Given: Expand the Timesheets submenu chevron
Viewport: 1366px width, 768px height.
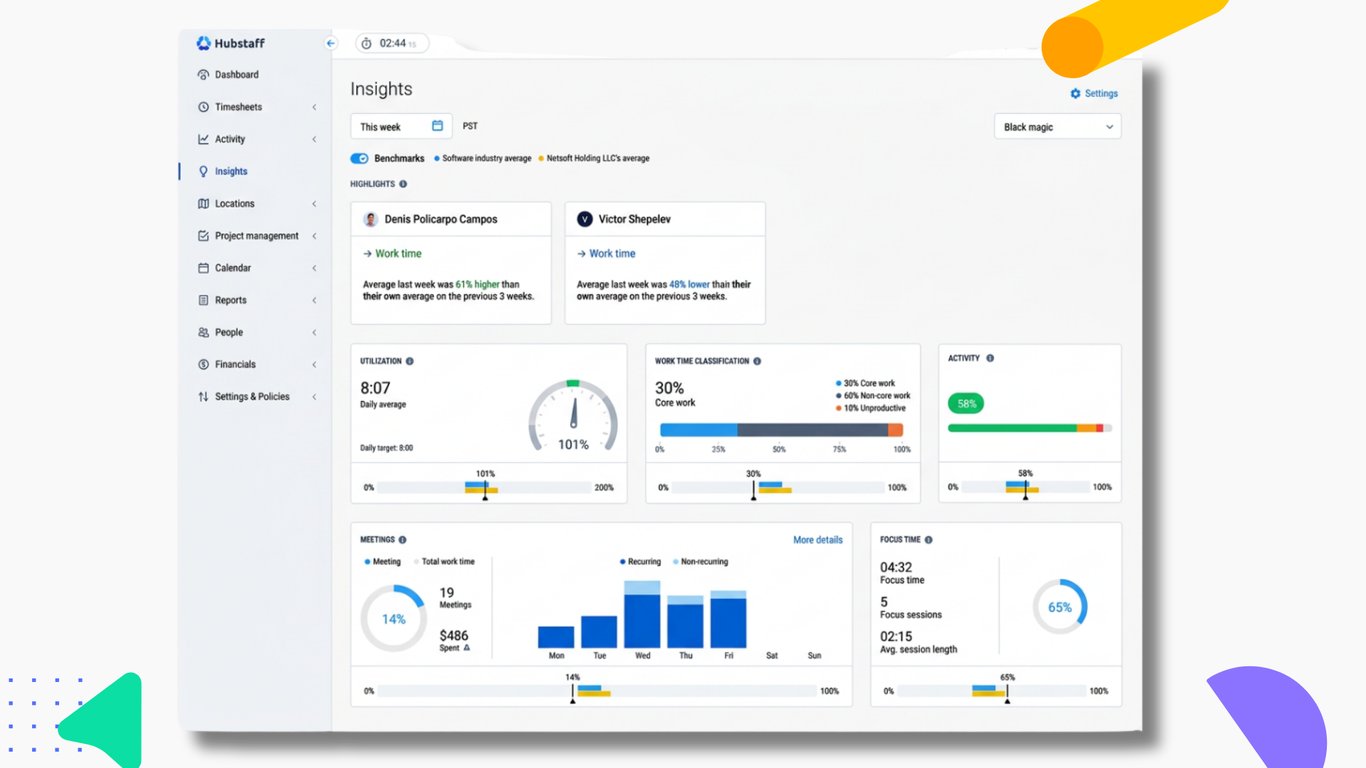Looking at the screenshot, I should click(x=314, y=107).
